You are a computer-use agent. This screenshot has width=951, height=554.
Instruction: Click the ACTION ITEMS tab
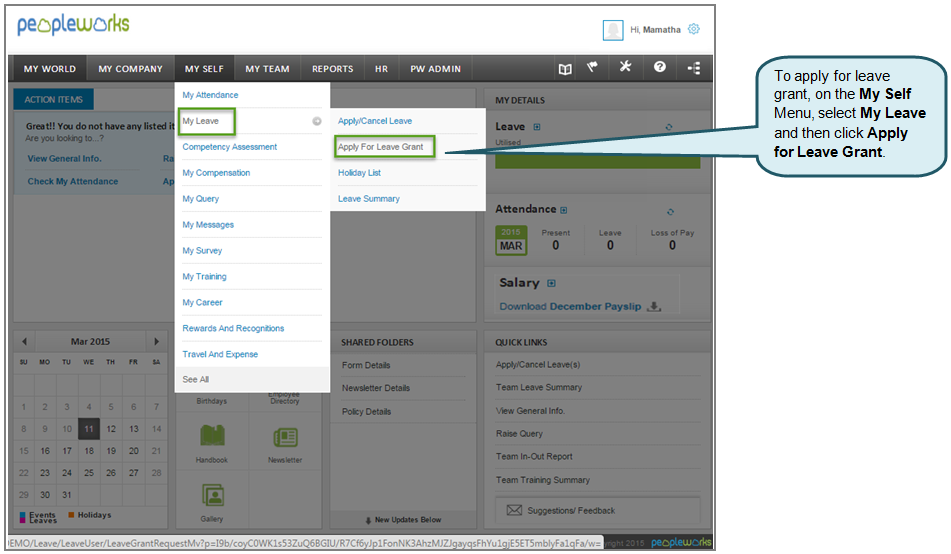tap(53, 100)
